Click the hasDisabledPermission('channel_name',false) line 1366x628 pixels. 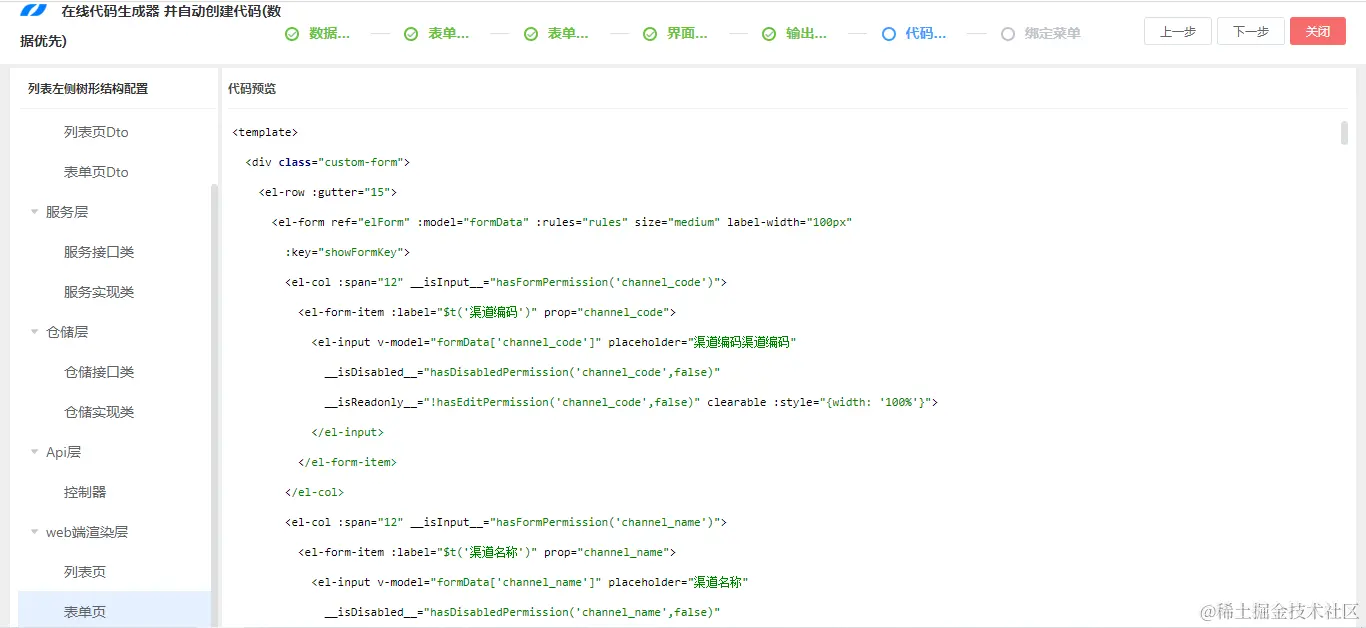[x=522, y=612]
